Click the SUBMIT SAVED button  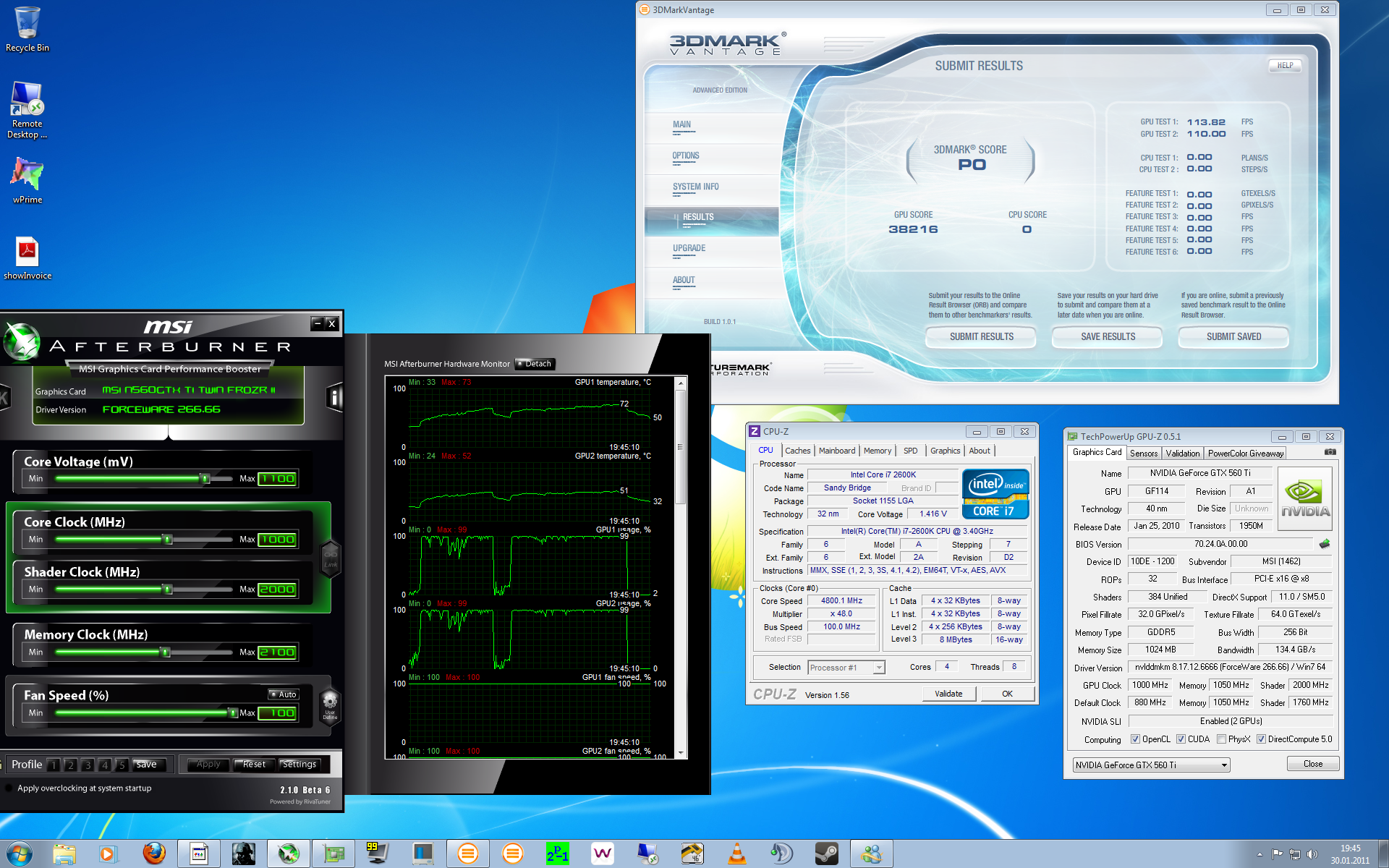coord(1233,336)
